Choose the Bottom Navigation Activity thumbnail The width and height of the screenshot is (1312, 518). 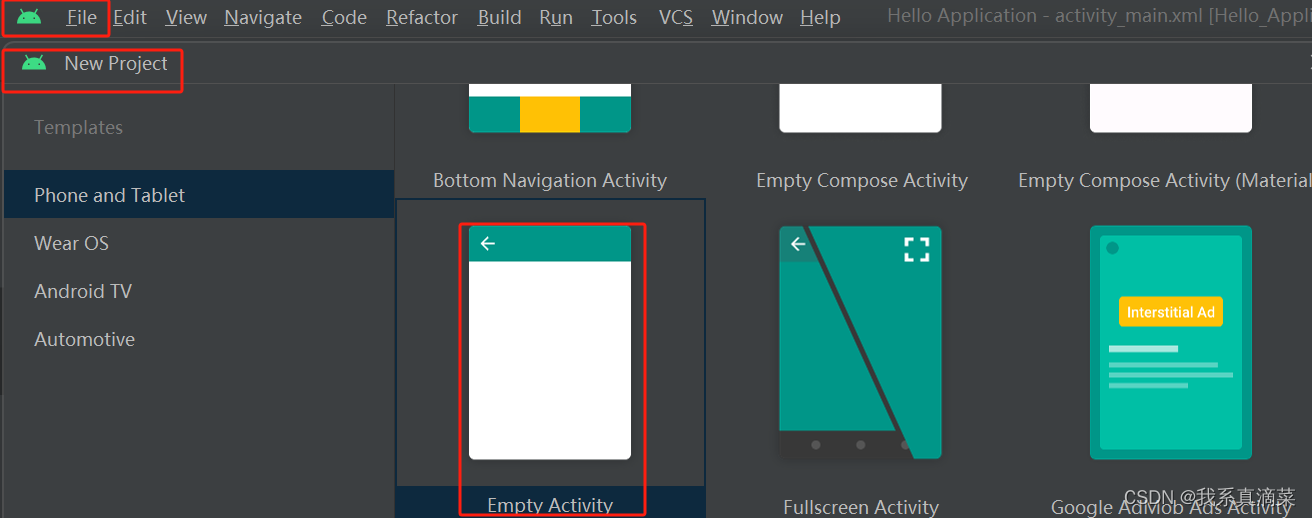point(550,108)
